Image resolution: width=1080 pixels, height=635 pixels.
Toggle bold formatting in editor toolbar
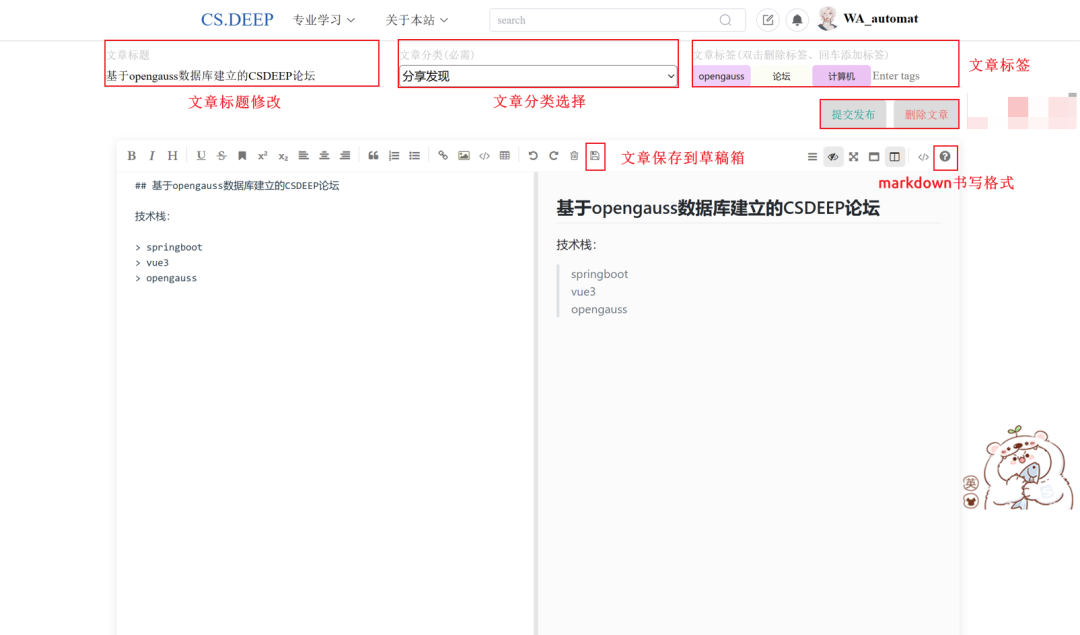click(x=132, y=156)
